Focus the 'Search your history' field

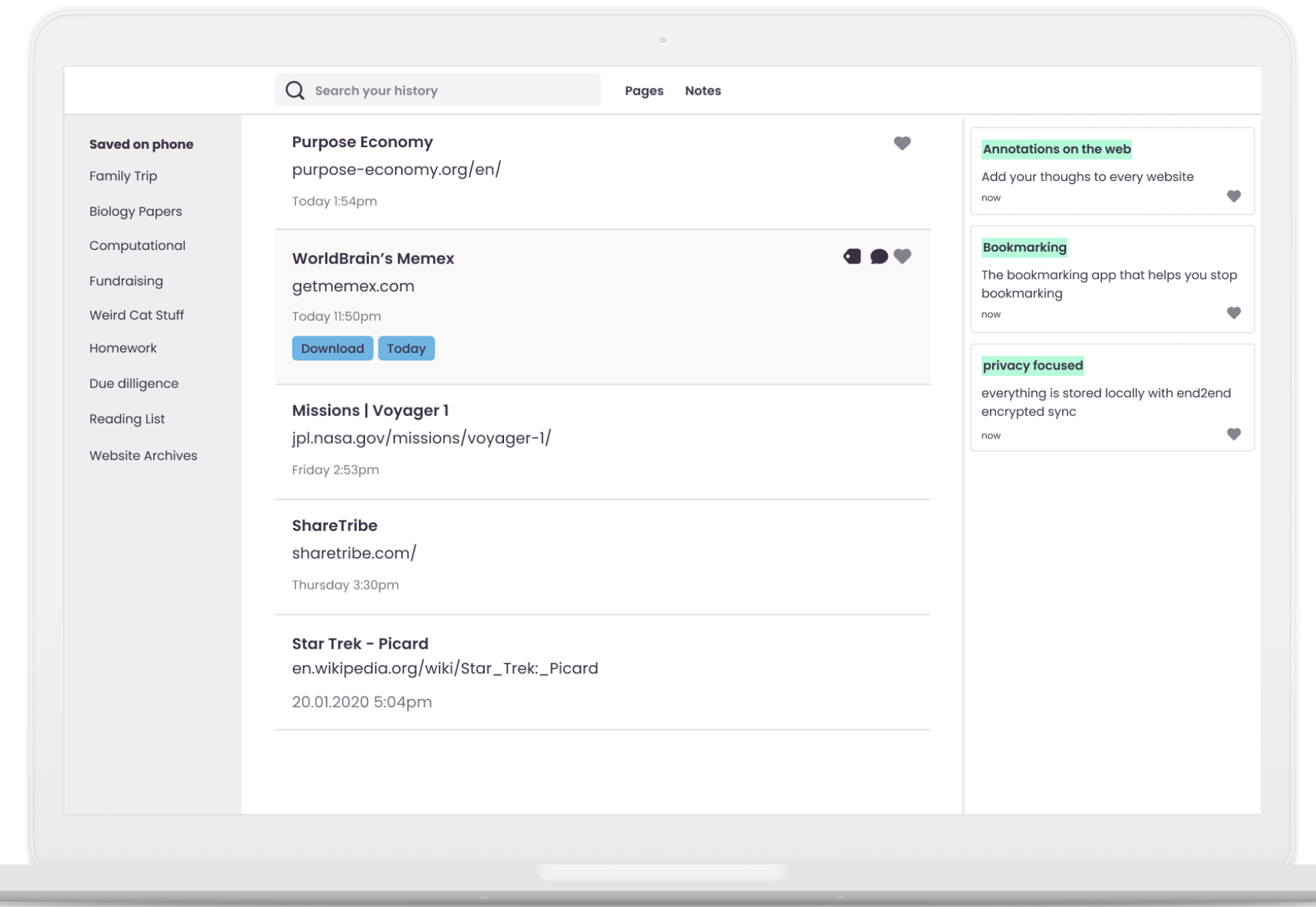451,91
